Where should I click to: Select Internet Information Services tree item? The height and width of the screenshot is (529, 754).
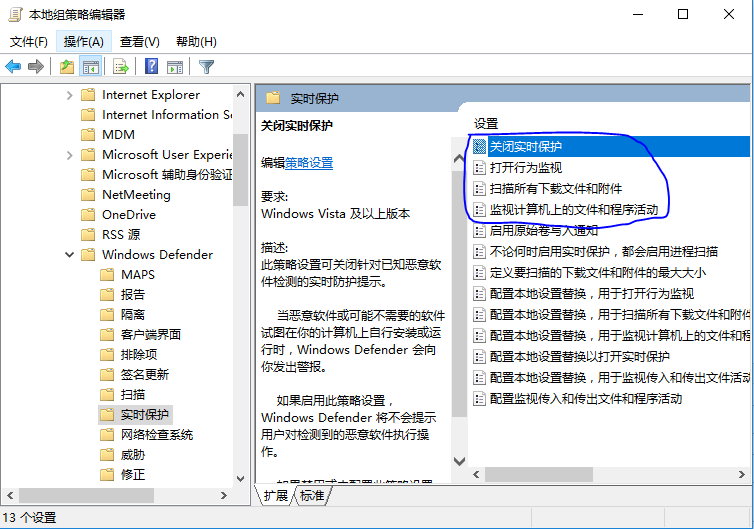point(167,115)
